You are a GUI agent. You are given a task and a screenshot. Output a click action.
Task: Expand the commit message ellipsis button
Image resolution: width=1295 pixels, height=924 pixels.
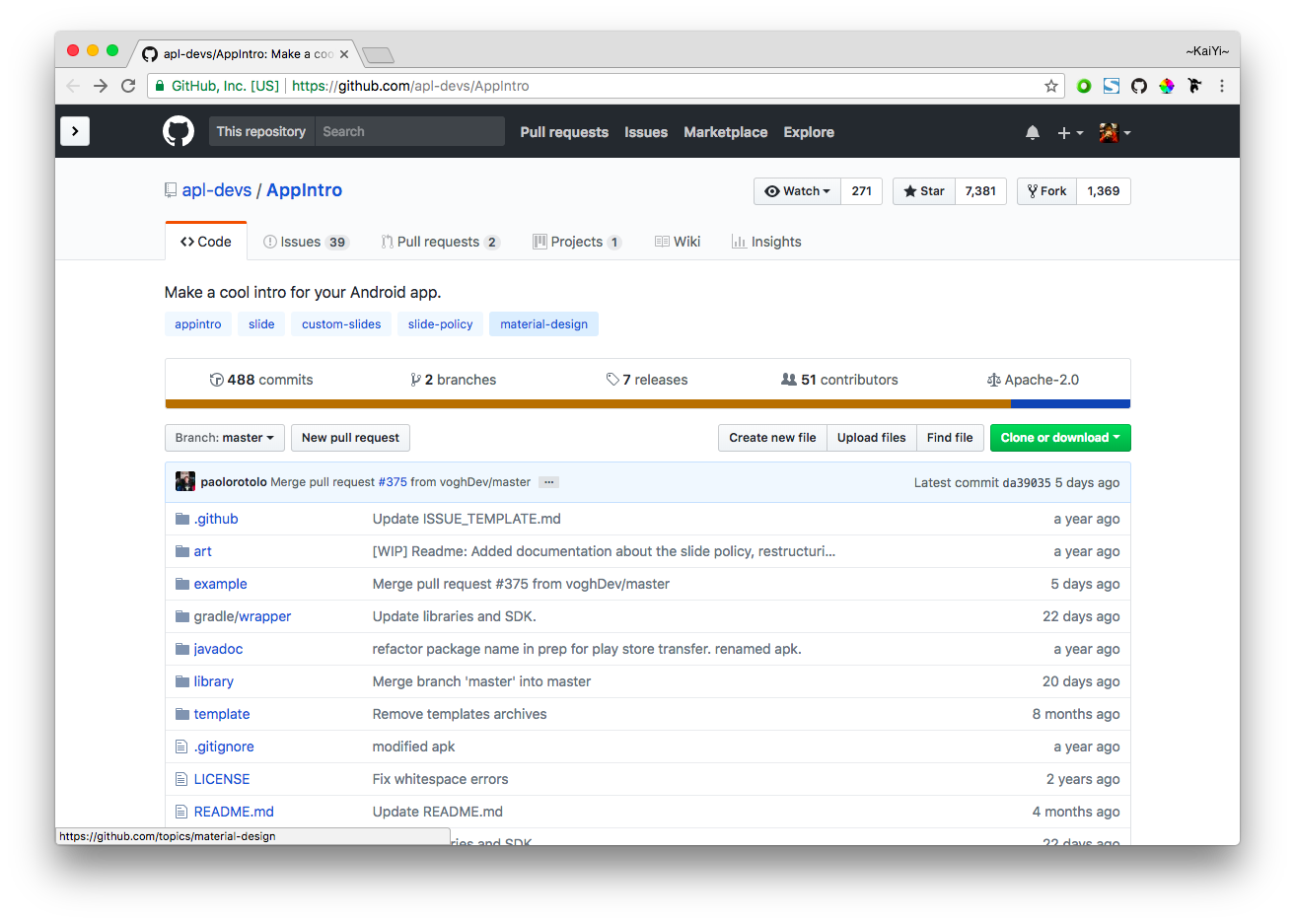(549, 482)
